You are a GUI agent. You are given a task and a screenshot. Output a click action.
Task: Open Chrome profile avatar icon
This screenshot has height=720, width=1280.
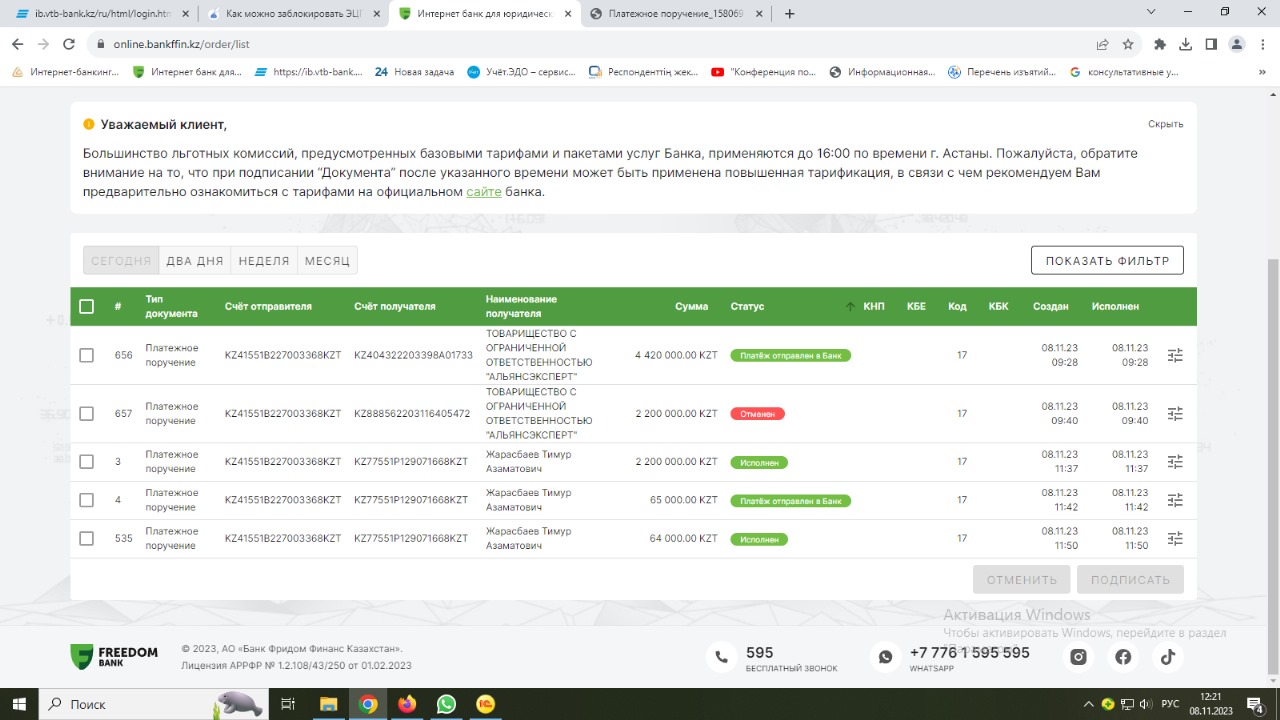point(1237,44)
